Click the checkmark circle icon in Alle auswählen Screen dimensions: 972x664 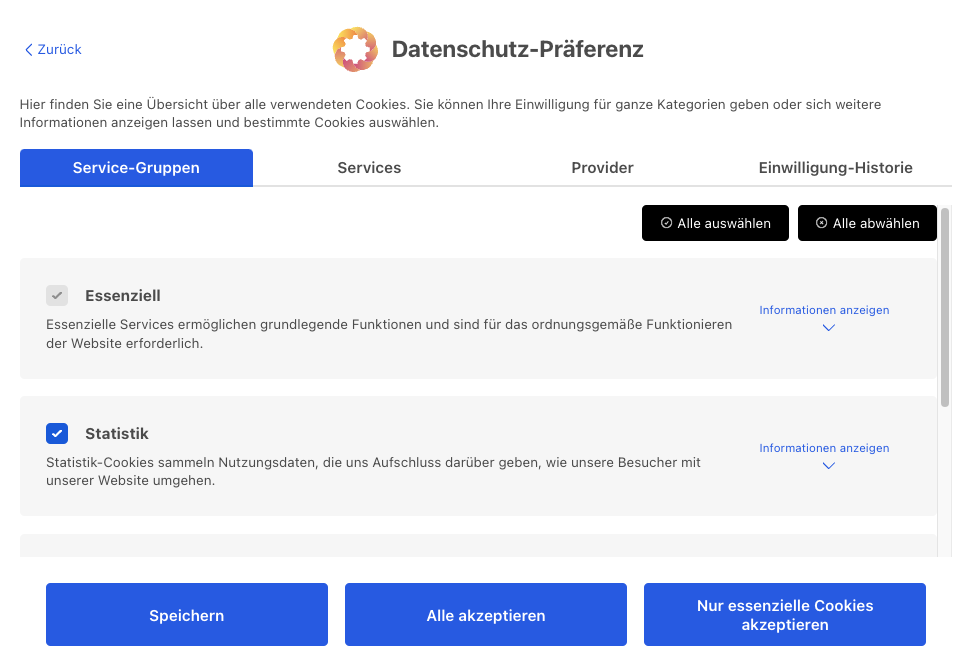click(667, 223)
